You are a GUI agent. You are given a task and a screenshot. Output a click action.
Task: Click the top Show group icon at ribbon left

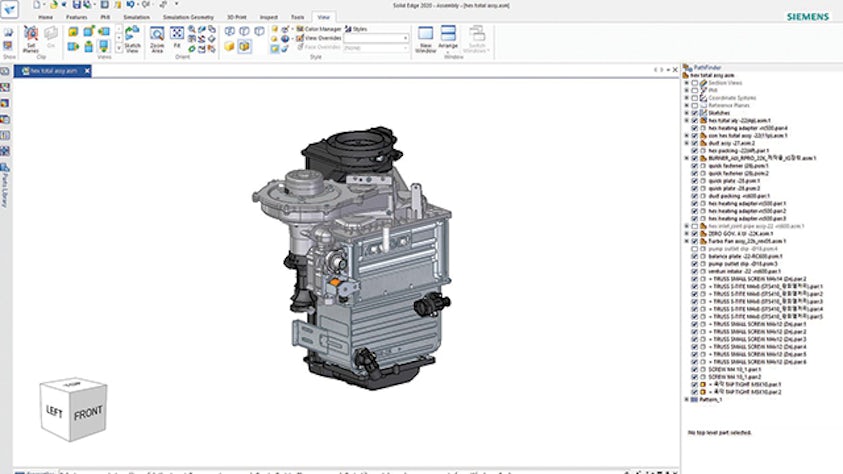(x=8, y=33)
